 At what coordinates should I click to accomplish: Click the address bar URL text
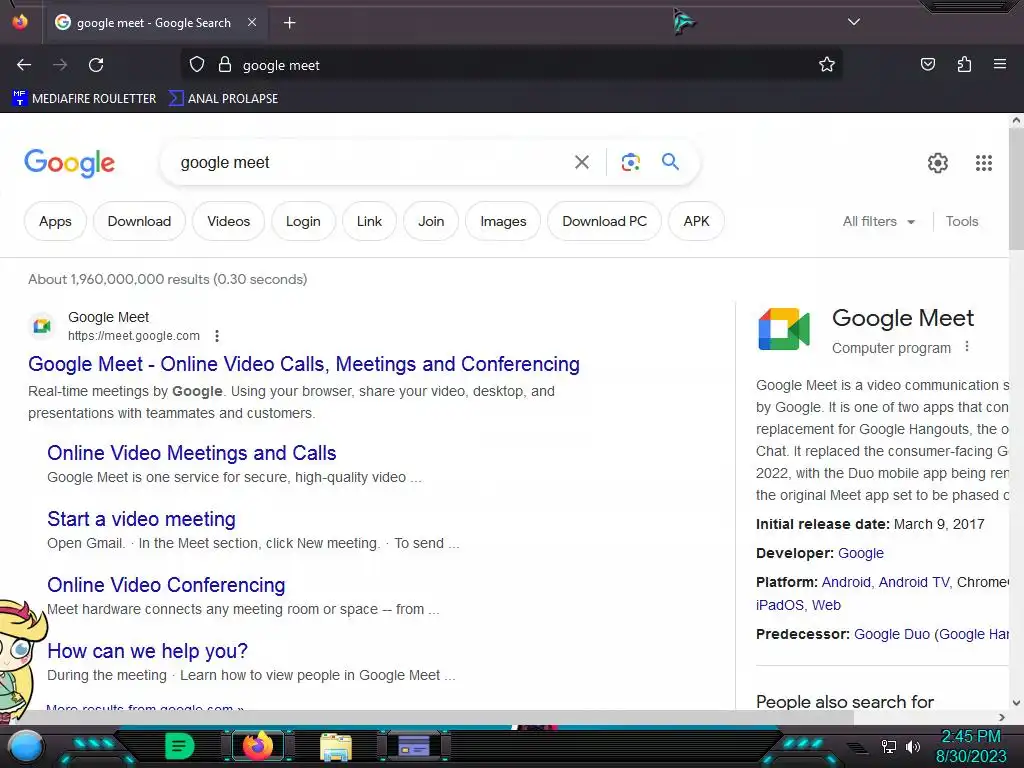(x=281, y=65)
